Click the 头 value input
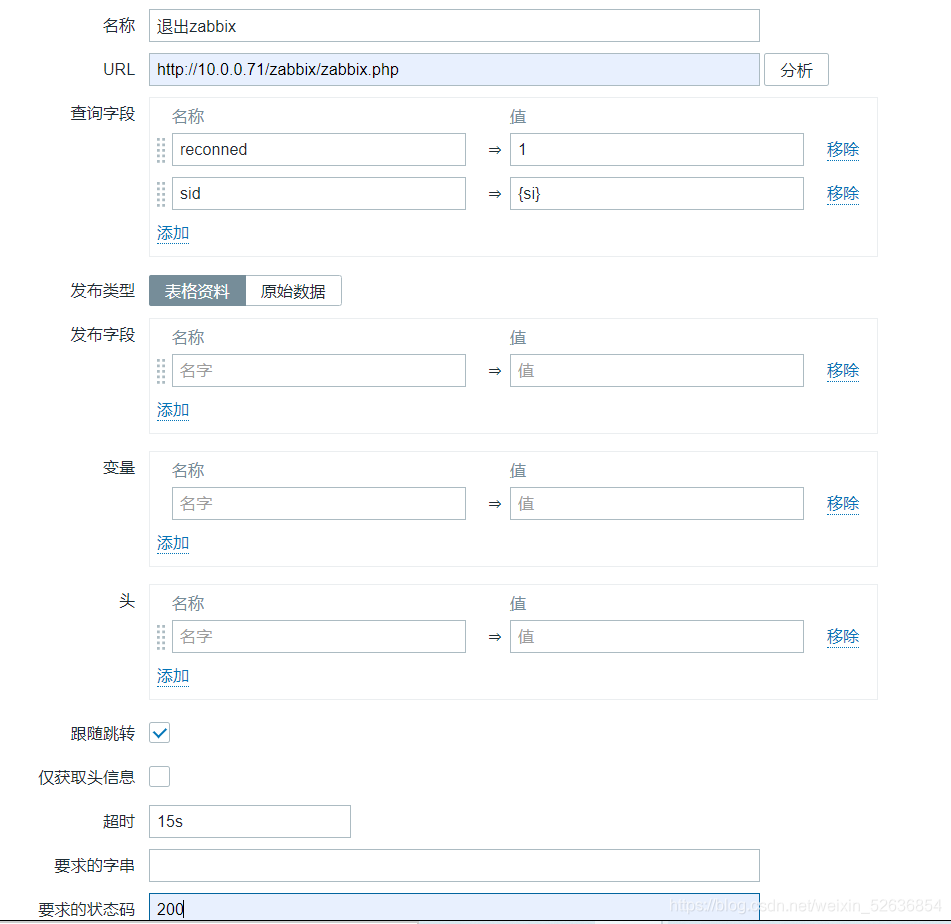Image resolution: width=951 pixels, height=924 pixels. [x=656, y=636]
